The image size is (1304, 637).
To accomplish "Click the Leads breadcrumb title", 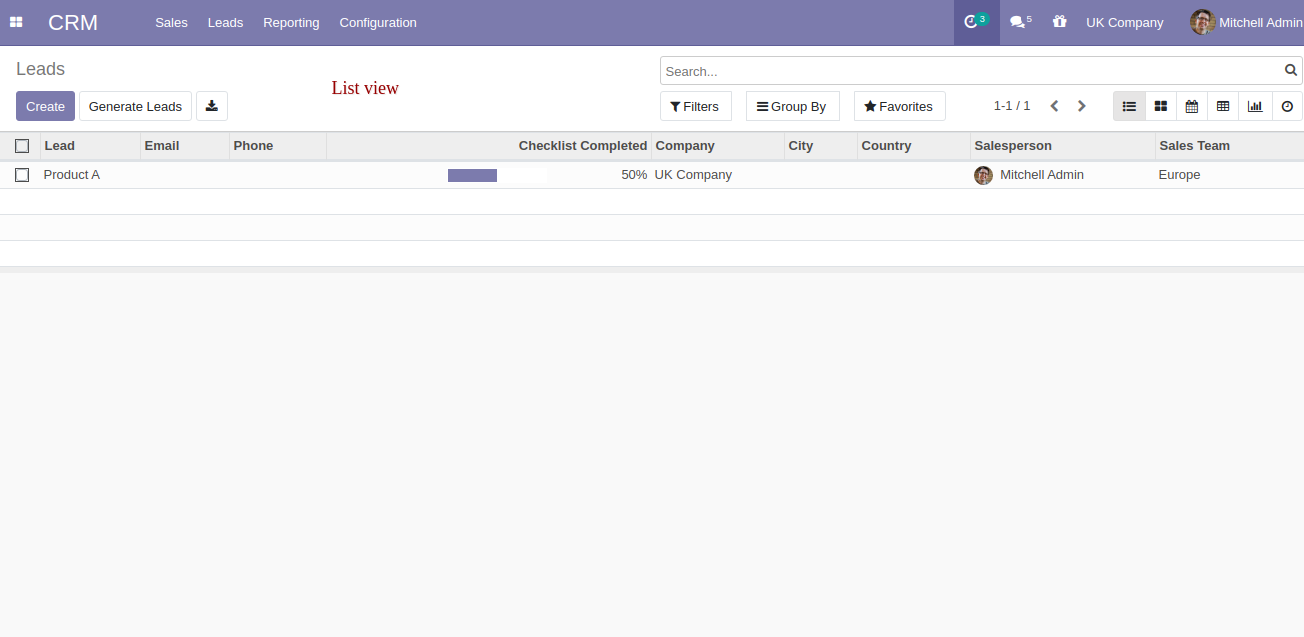I will [40, 69].
